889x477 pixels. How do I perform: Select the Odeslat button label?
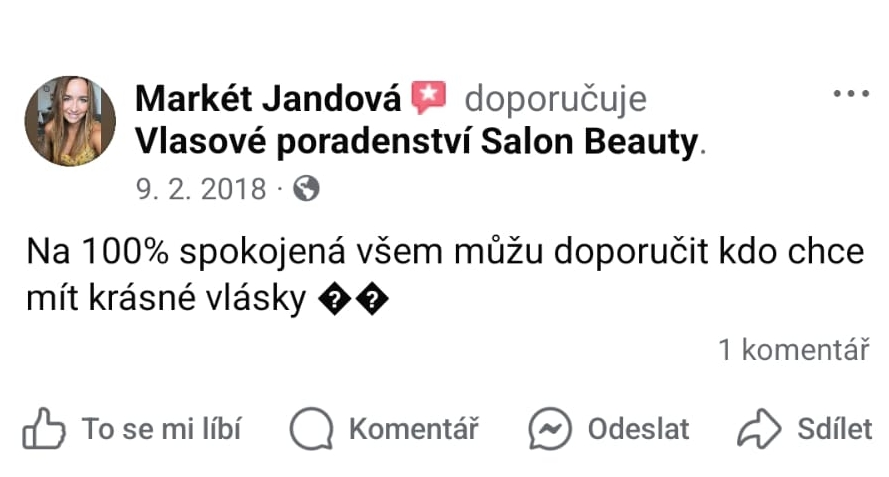tap(638, 429)
